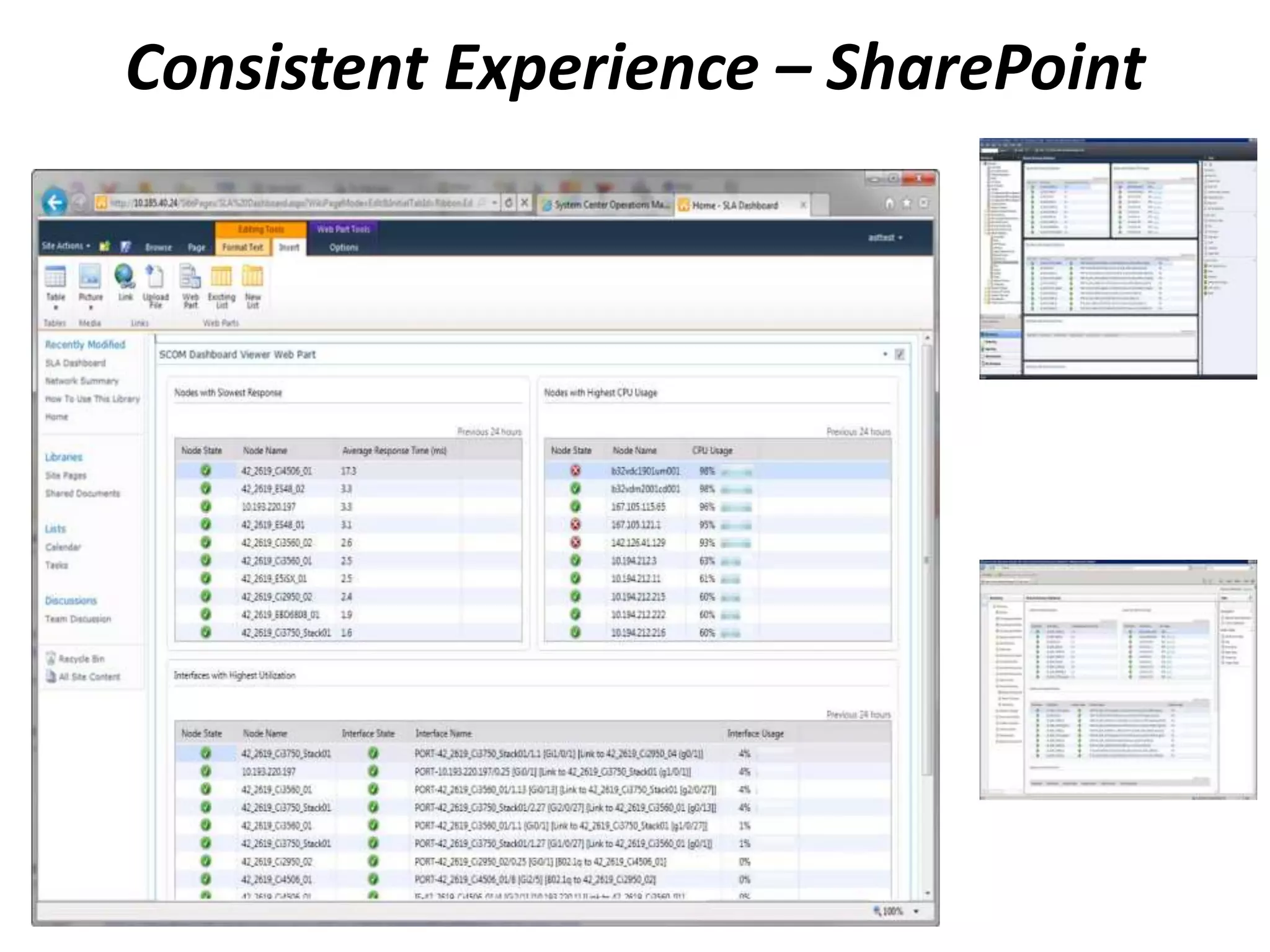The height and width of the screenshot is (952, 1270).
Task: Expand the address bar dropdown arrow
Action: click(x=494, y=203)
